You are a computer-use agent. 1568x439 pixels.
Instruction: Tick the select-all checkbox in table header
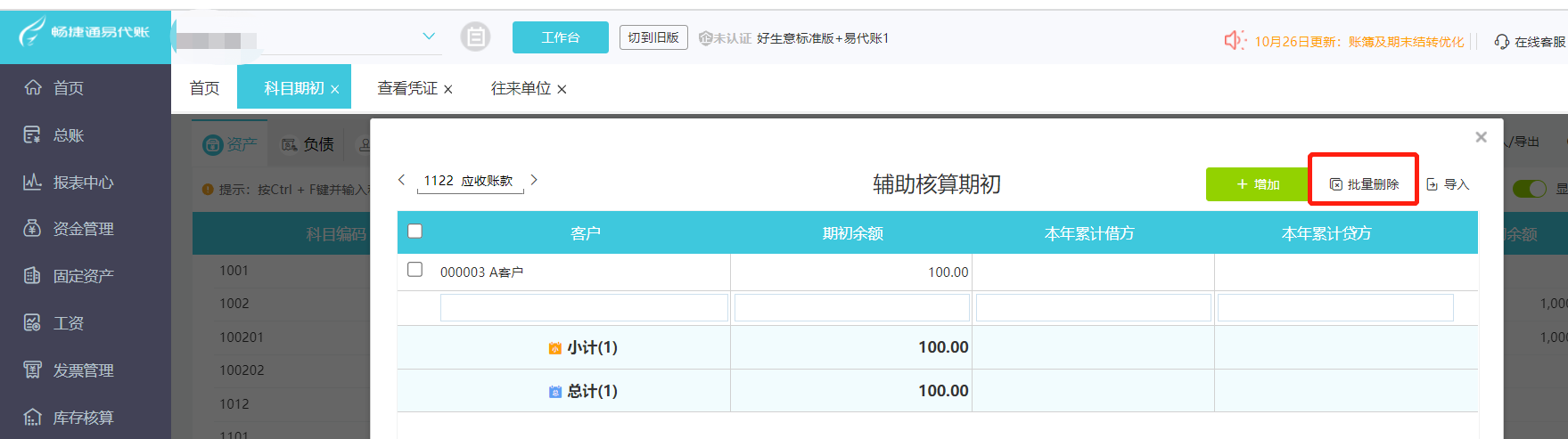point(415,232)
